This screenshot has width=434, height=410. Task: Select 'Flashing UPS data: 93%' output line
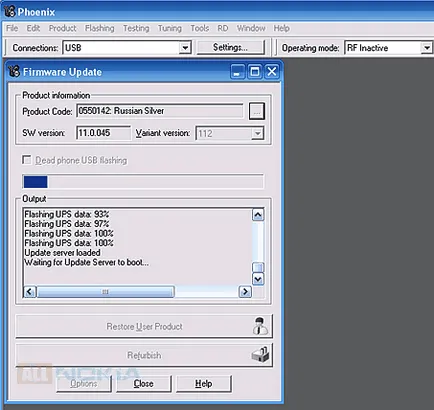67,214
